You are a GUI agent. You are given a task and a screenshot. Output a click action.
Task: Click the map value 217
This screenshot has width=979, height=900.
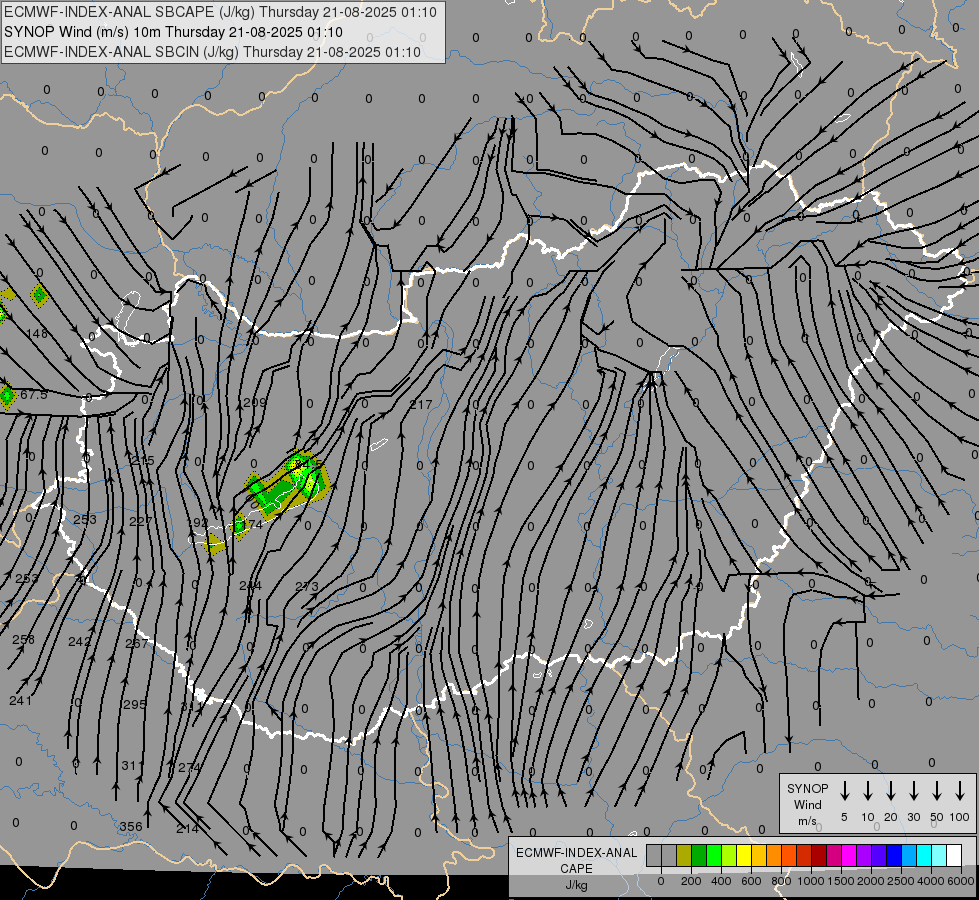421,404
